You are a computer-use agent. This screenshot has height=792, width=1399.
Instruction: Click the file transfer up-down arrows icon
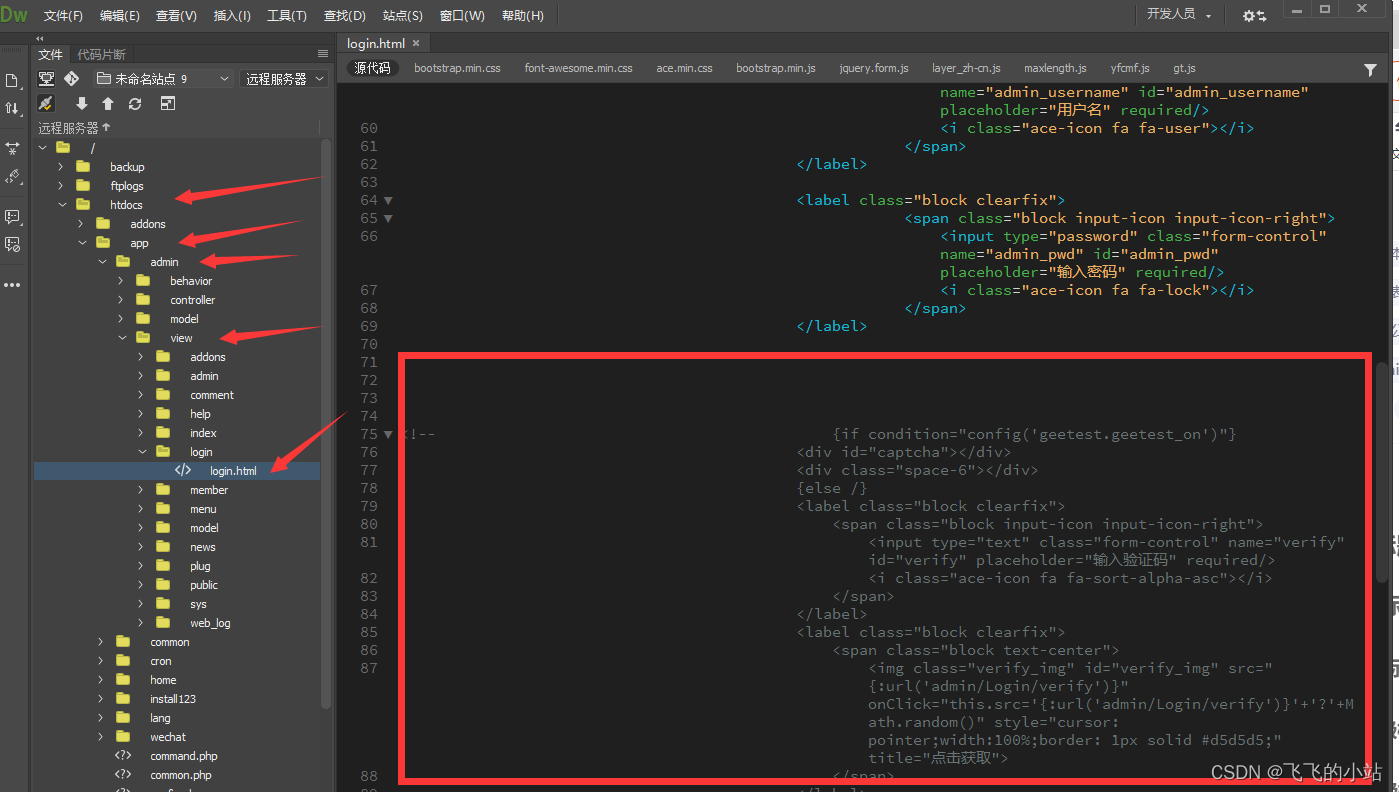coord(12,108)
